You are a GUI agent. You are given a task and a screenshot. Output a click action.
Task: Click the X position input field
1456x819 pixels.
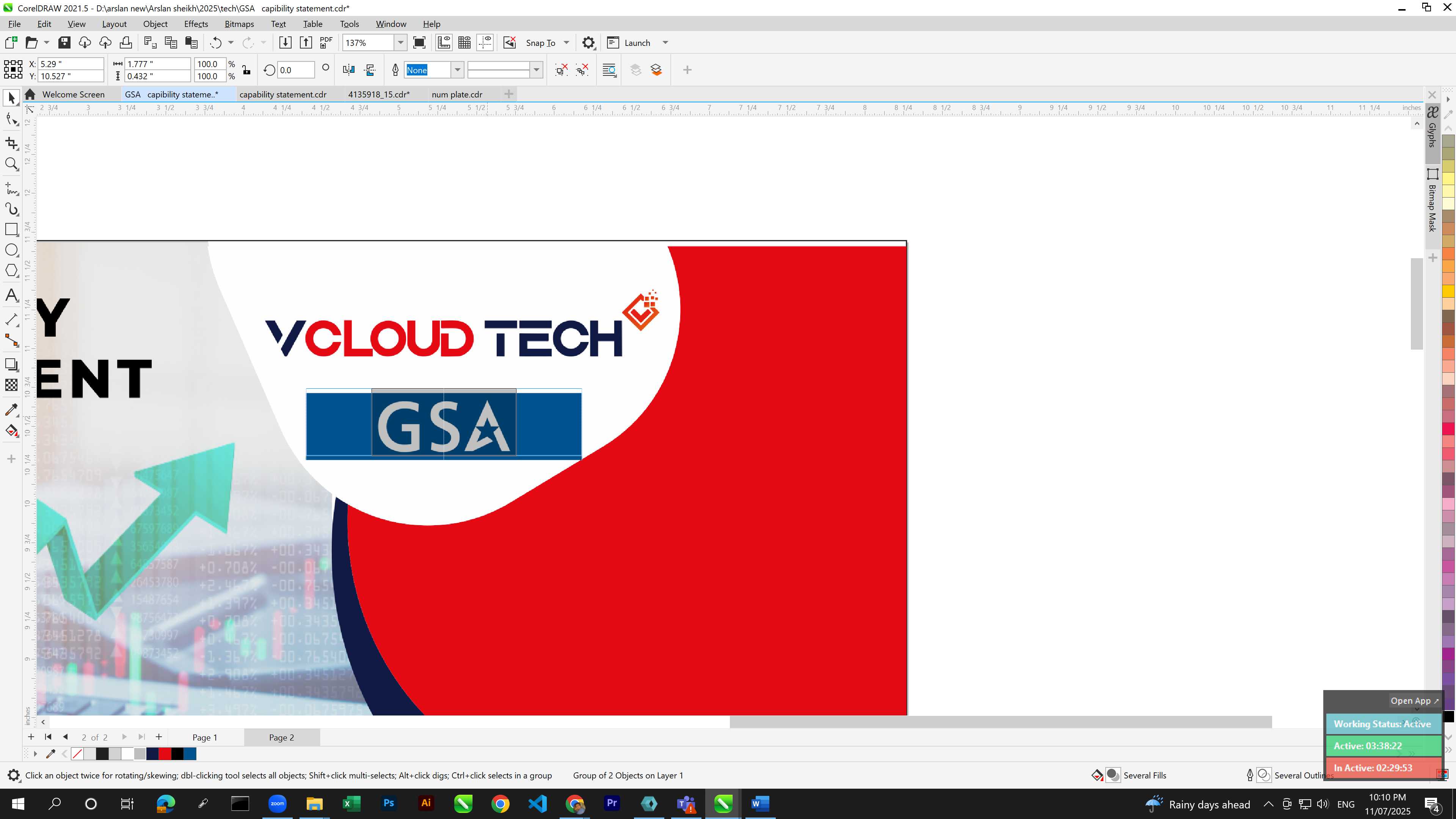click(71, 64)
